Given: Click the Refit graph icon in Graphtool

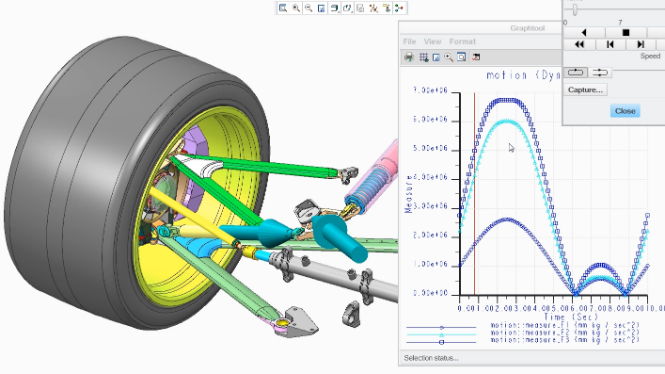Looking at the screenshot, I should pos(461,57).
